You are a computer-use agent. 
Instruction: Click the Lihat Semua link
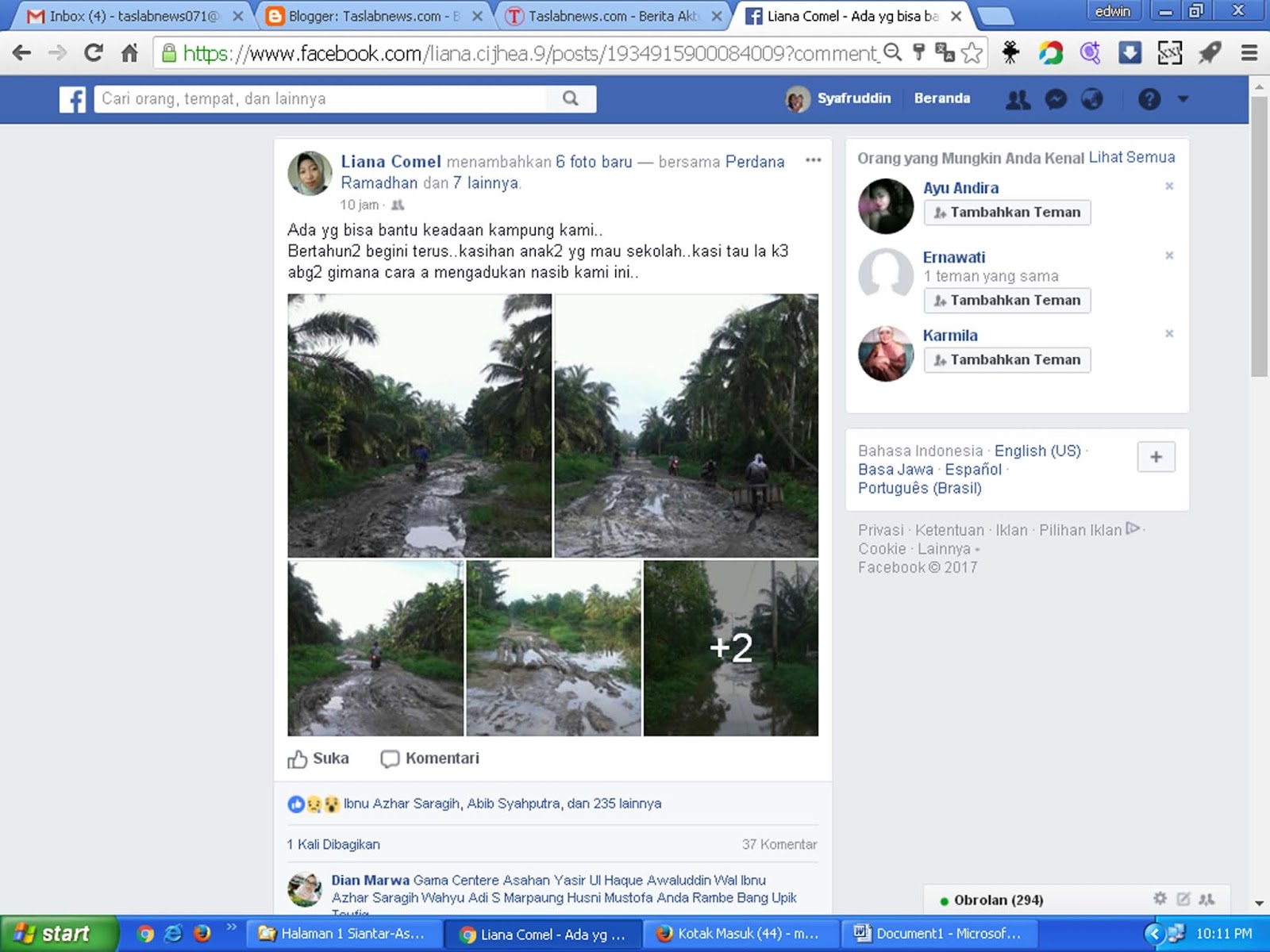1133,157
